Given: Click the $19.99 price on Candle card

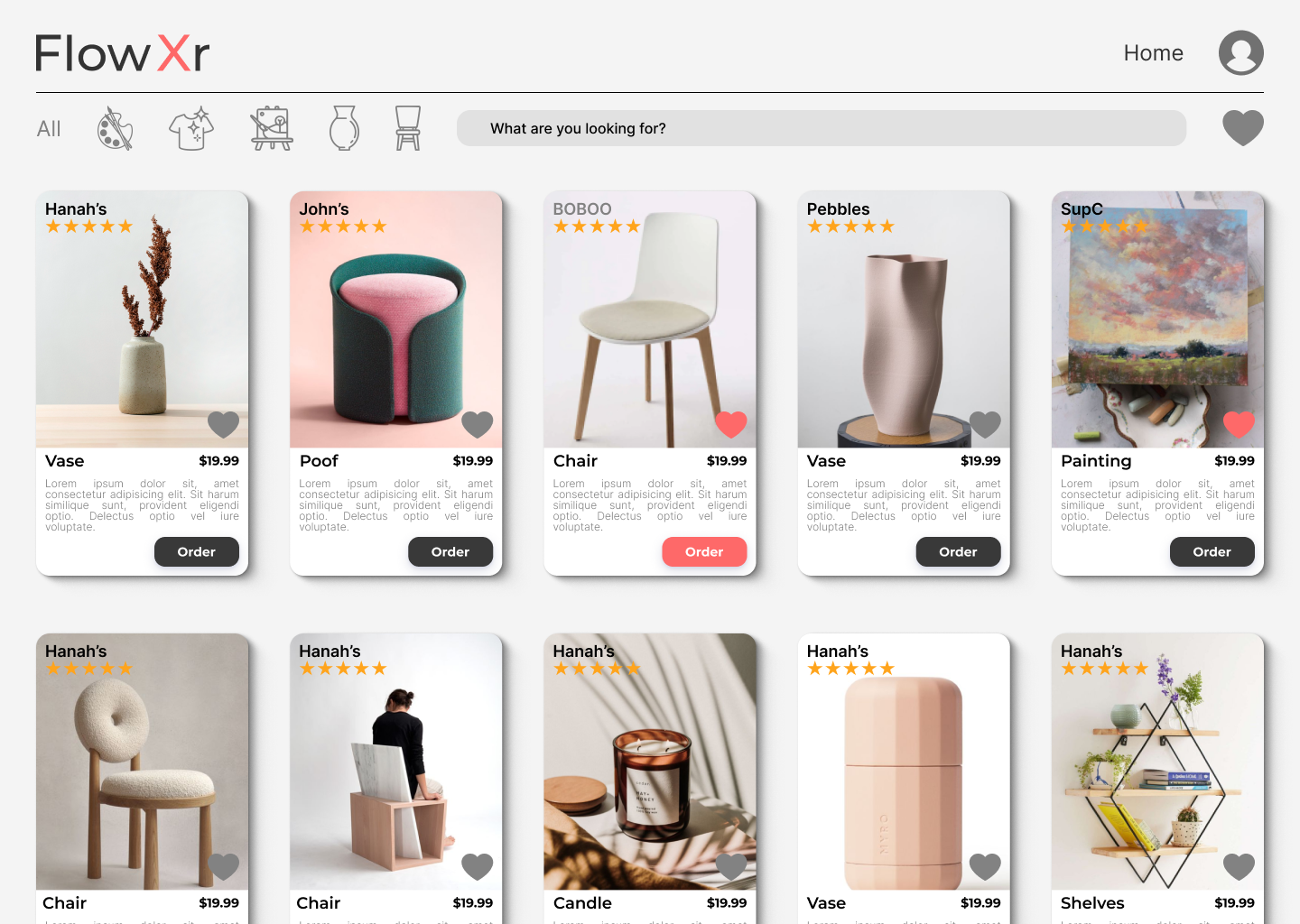Looking at the screenshot, I should (727, 903).
